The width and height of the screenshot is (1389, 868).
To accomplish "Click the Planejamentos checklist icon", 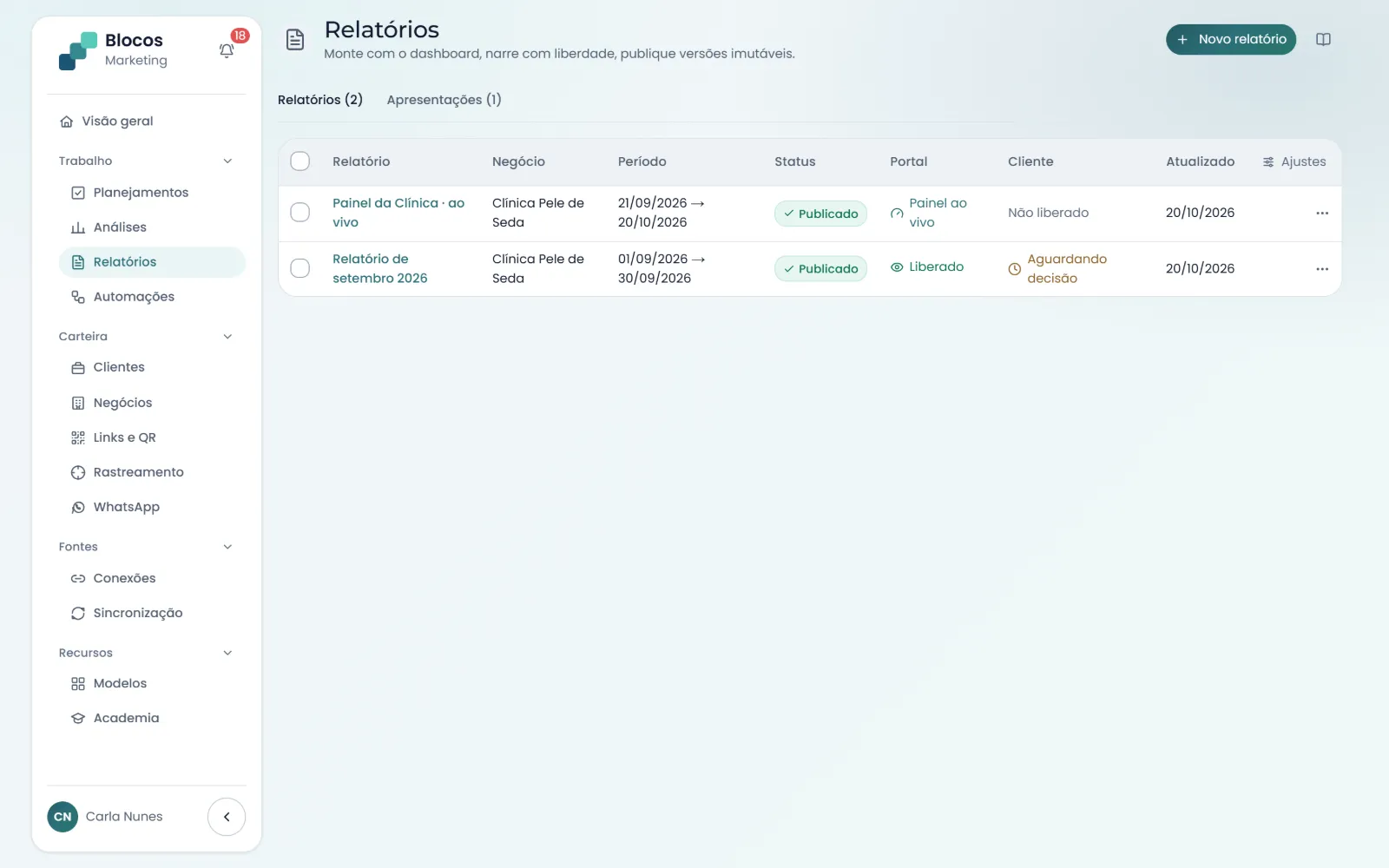I will pyautogui.click(x=78, y=193).
